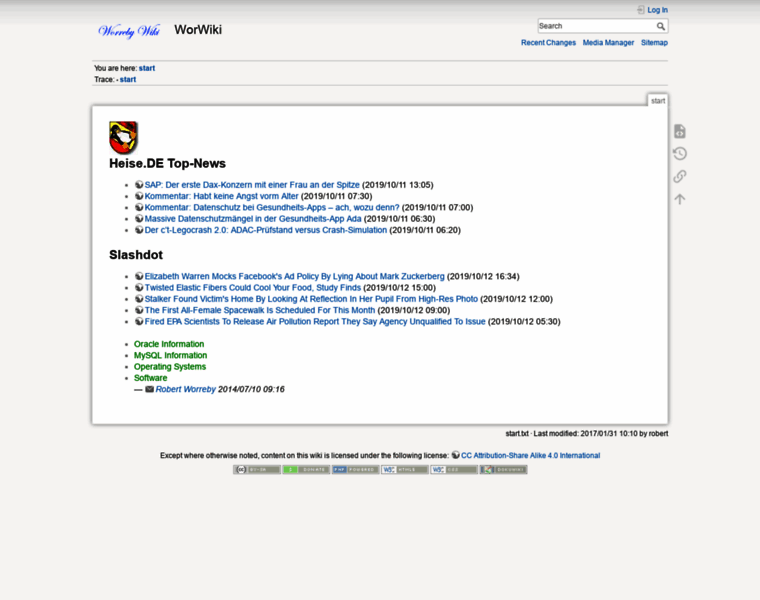Click the 'start.txt · Last modified' footer text
The width and height of the screenshot is (760, 600).
(586, 434)
